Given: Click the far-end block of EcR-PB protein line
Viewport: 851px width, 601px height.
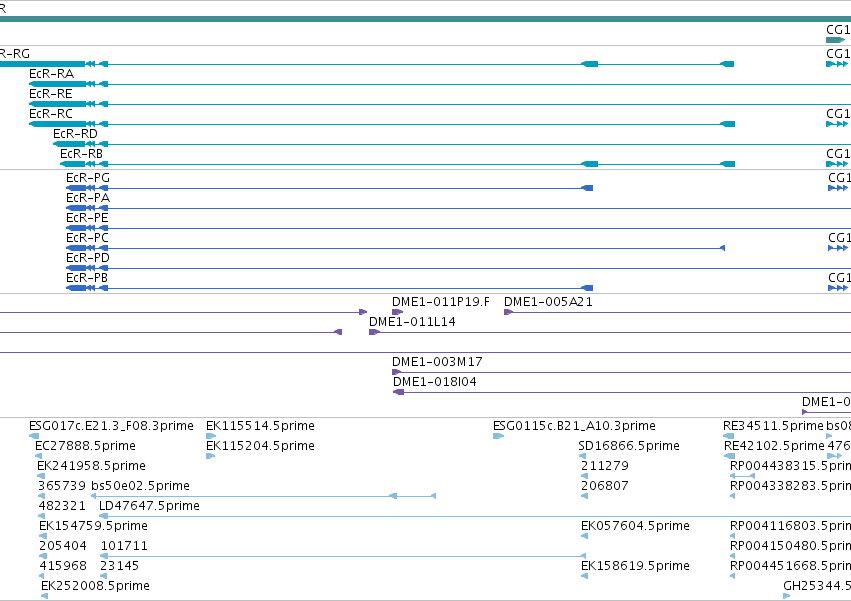Looking at the screenshot, I should (x=587, y=288).
